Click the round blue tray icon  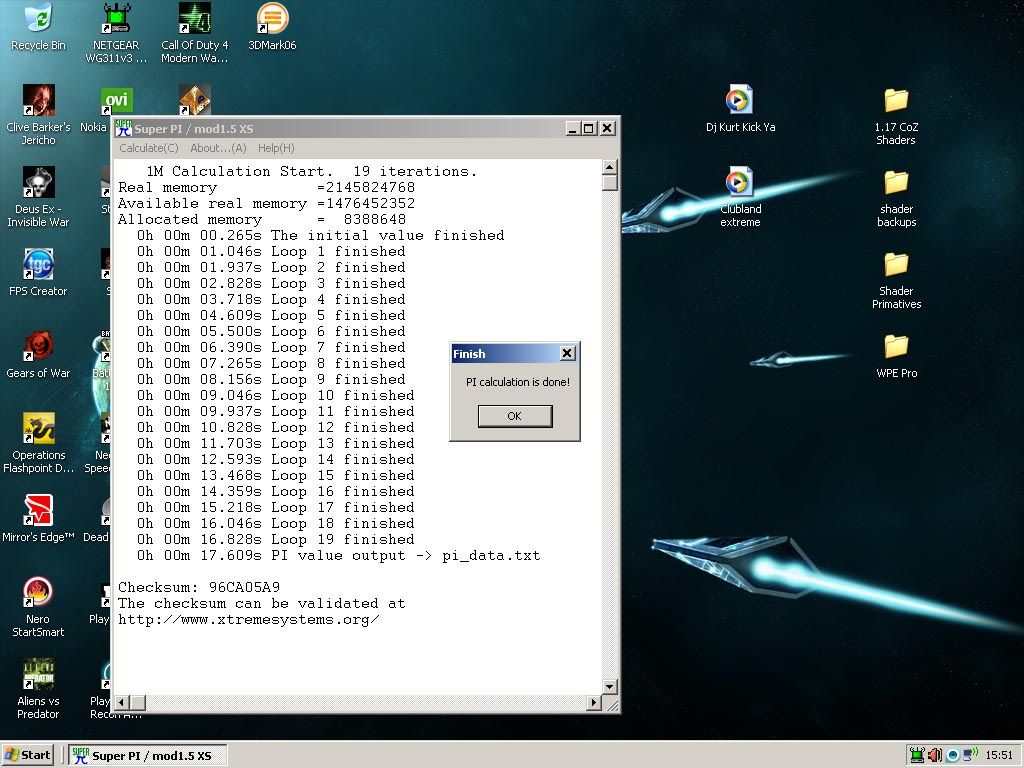pyautogui.click(x=953, y=755)
